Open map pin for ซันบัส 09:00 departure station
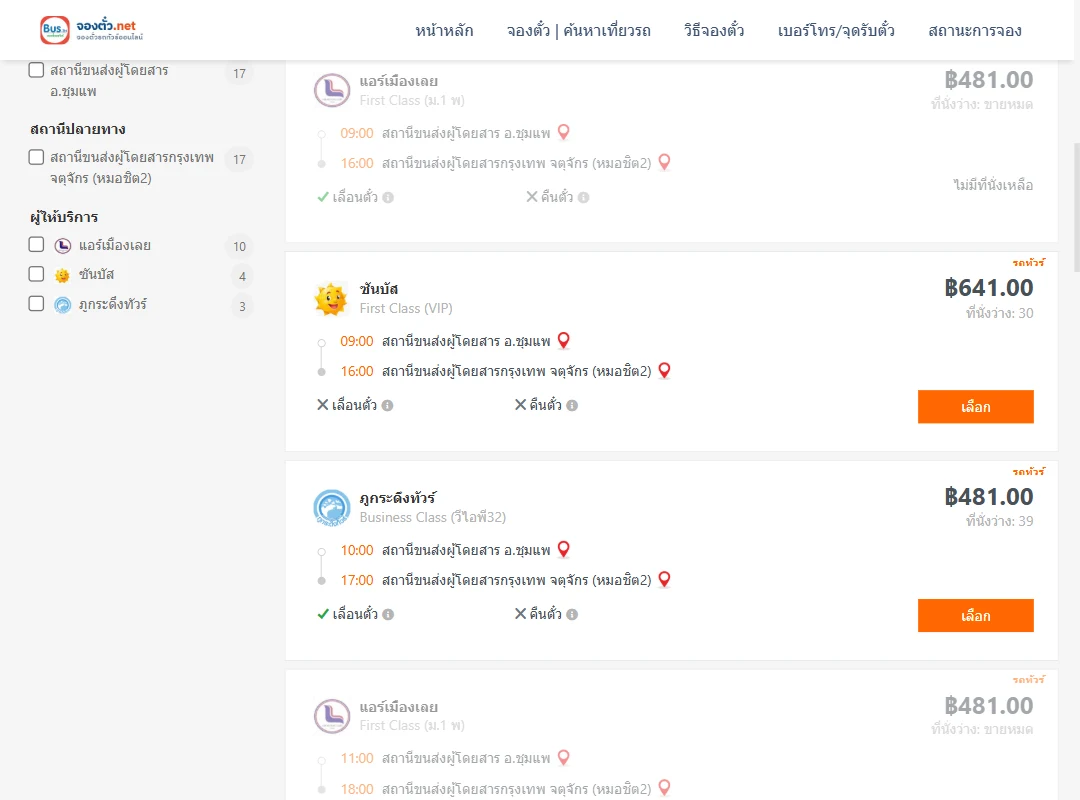1080x800 pixels. click(x=563, y=340)
